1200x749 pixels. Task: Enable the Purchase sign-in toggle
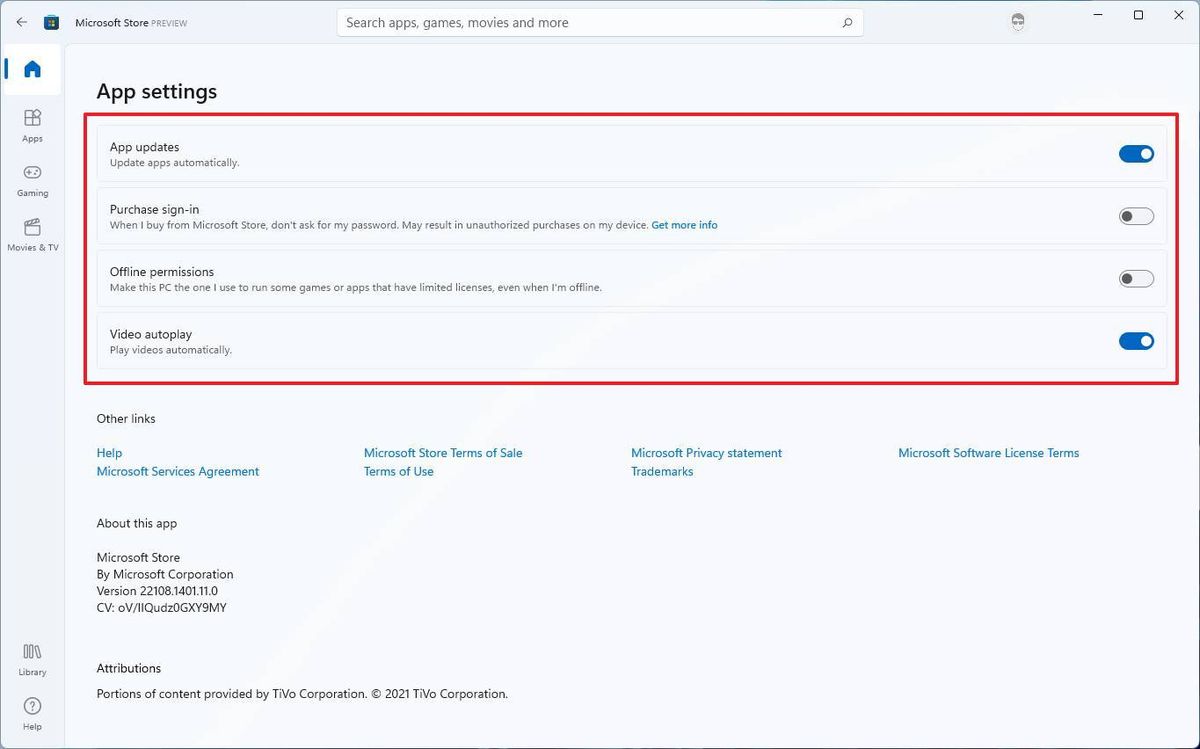1136,216
